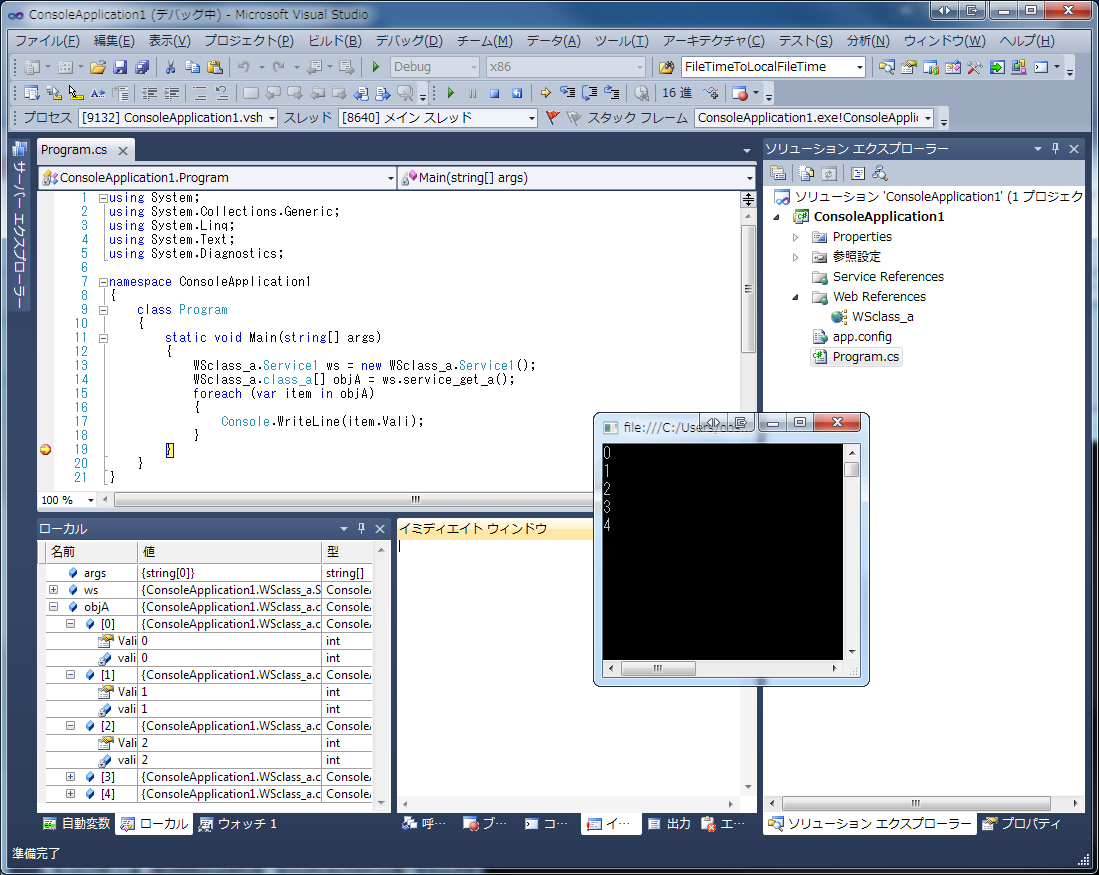
Task: Continue debugging with the green play button
Action: pyautogui.click(x=451, y=93)
